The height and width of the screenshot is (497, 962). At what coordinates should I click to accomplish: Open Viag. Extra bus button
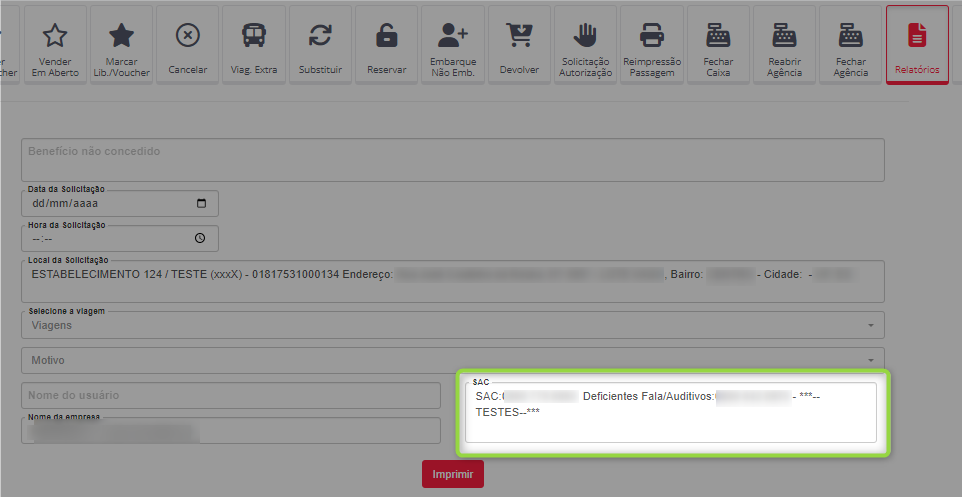[254, 45]
